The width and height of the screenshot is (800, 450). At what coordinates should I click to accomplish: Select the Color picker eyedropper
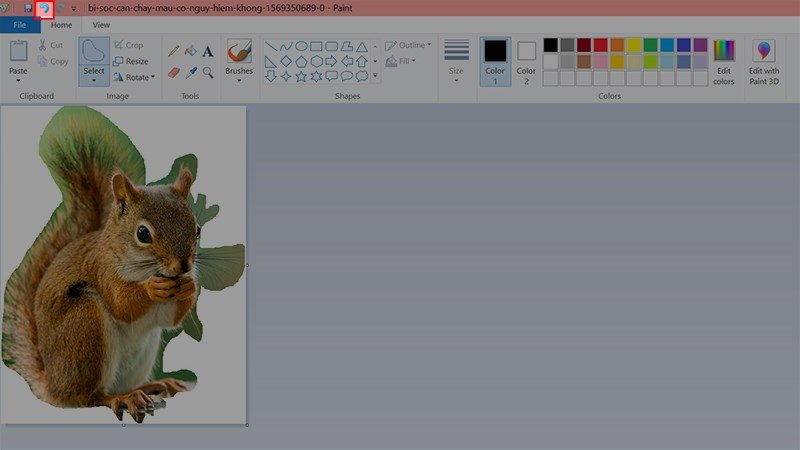191,72
